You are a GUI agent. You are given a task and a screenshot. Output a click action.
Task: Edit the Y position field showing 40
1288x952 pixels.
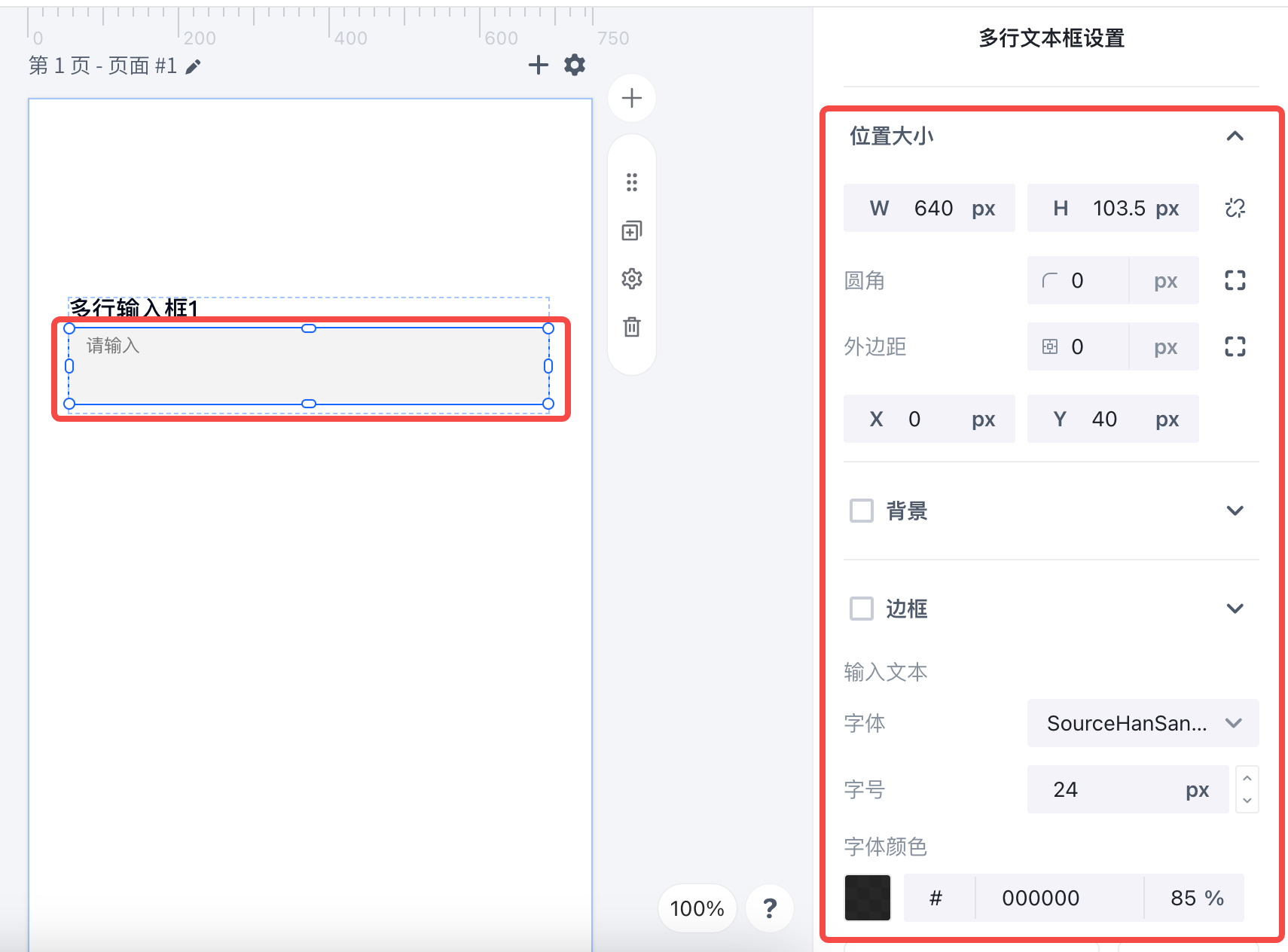tap(1113, 419)
